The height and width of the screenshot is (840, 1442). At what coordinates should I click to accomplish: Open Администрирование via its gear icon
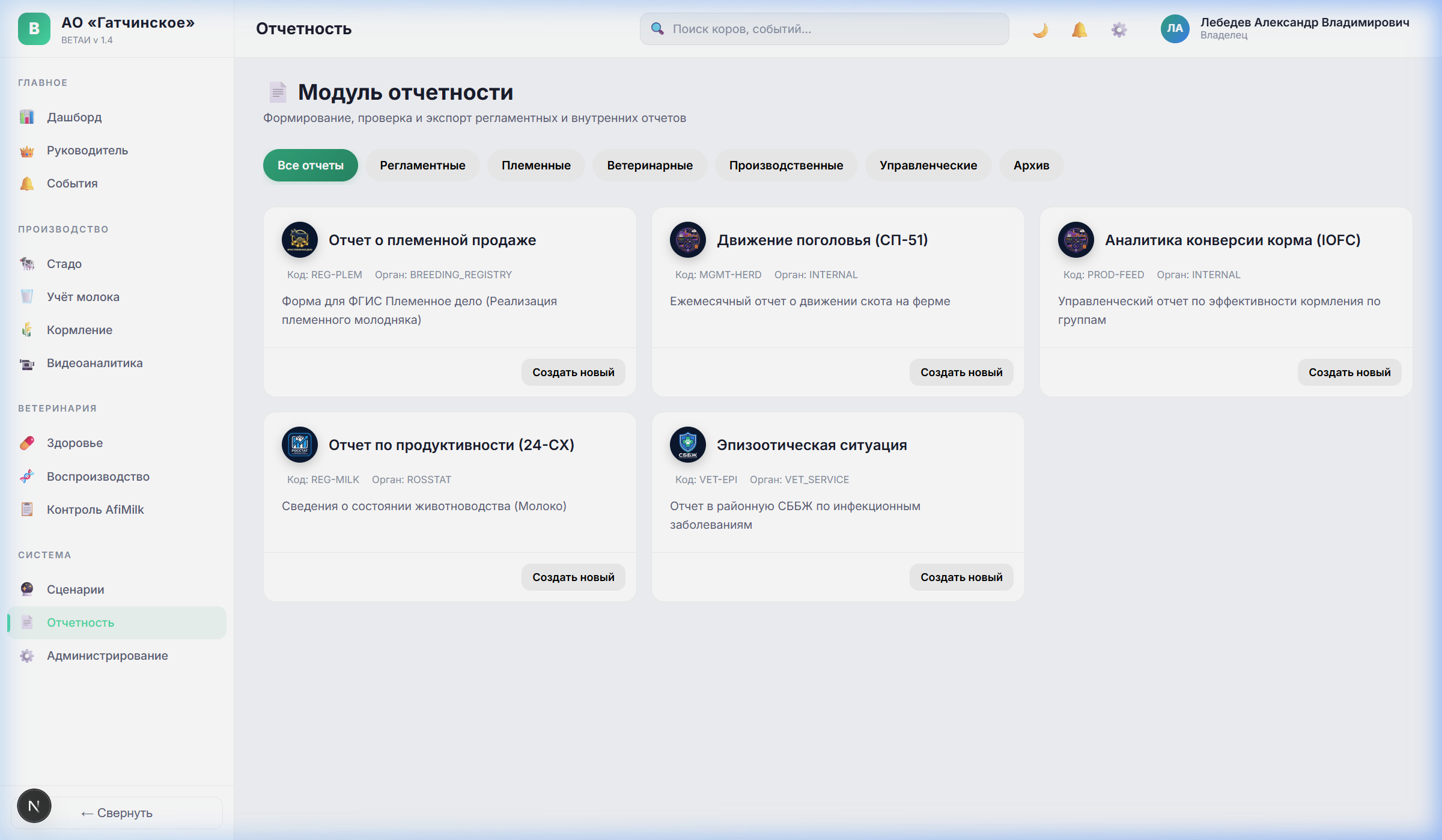(x=26, y=656)
